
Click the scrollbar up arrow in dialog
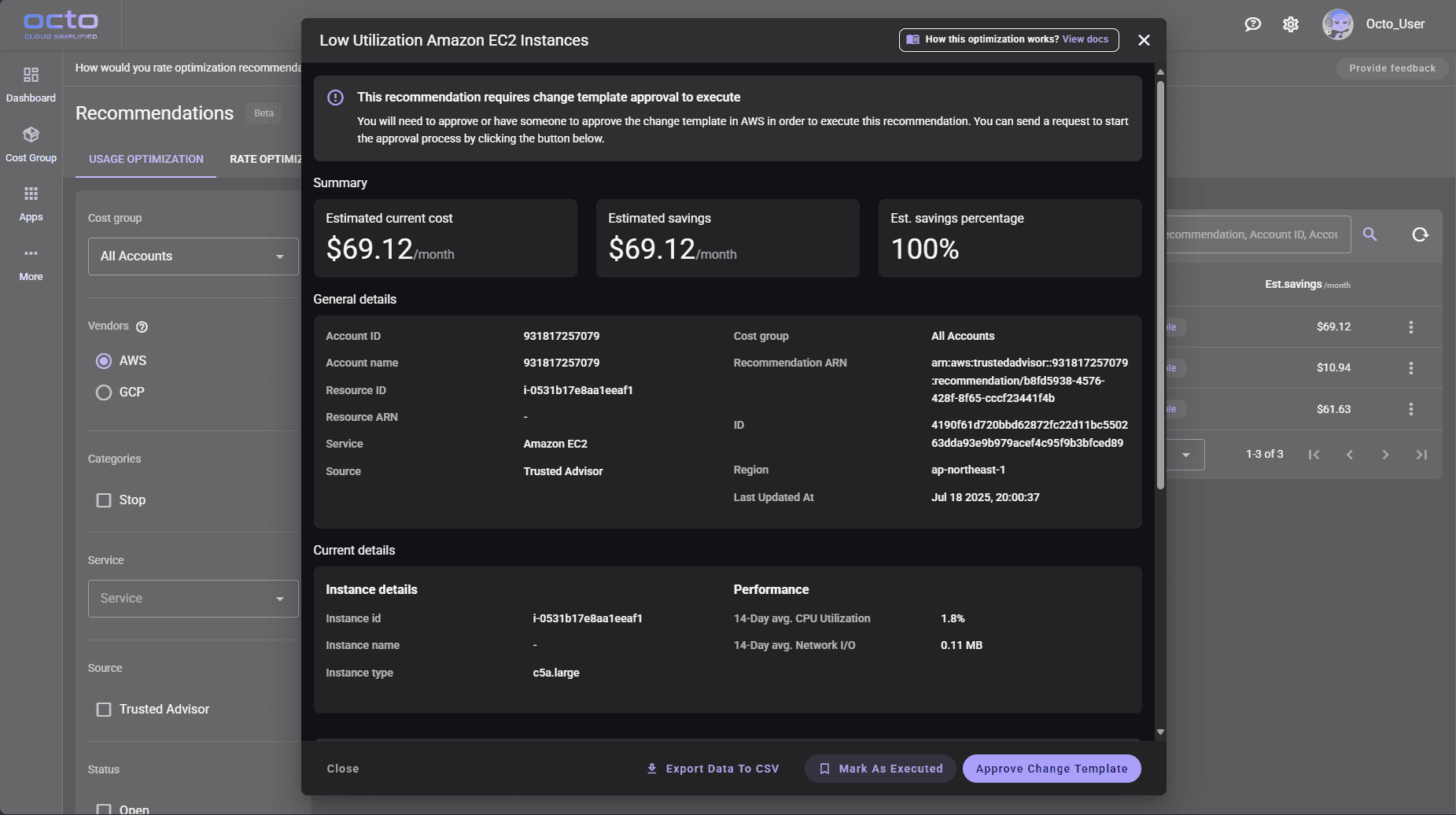click(1160, 72)
